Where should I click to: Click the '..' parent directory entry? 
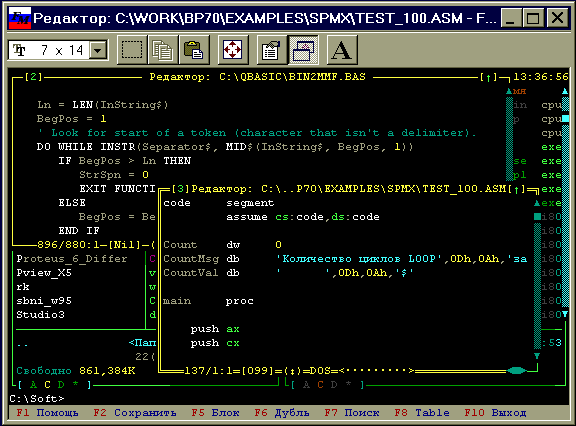click(22, 344)
